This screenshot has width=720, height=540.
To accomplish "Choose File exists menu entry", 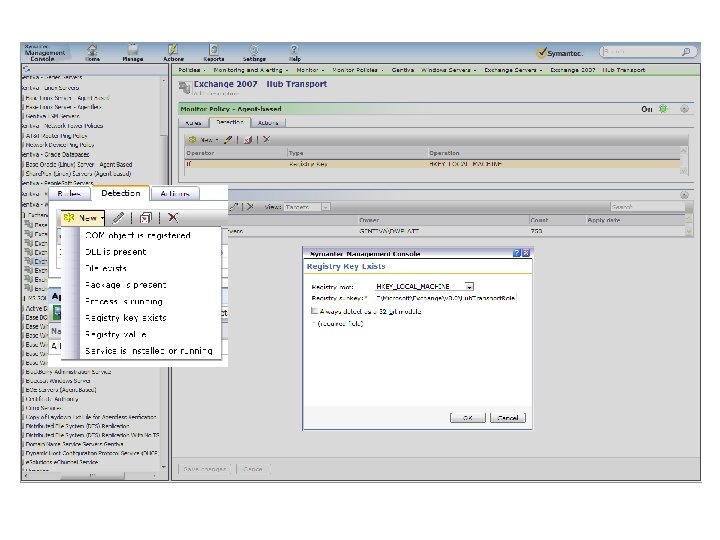I will pyautogui.click(x=106, y=268).
